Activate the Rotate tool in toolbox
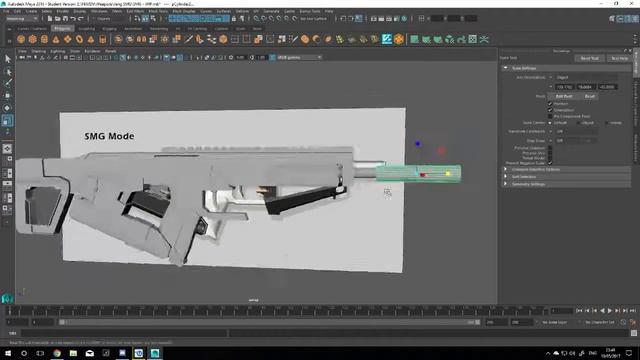Image resolution: width=640 pixels, height=360 pixels. (x=7, y=108)
